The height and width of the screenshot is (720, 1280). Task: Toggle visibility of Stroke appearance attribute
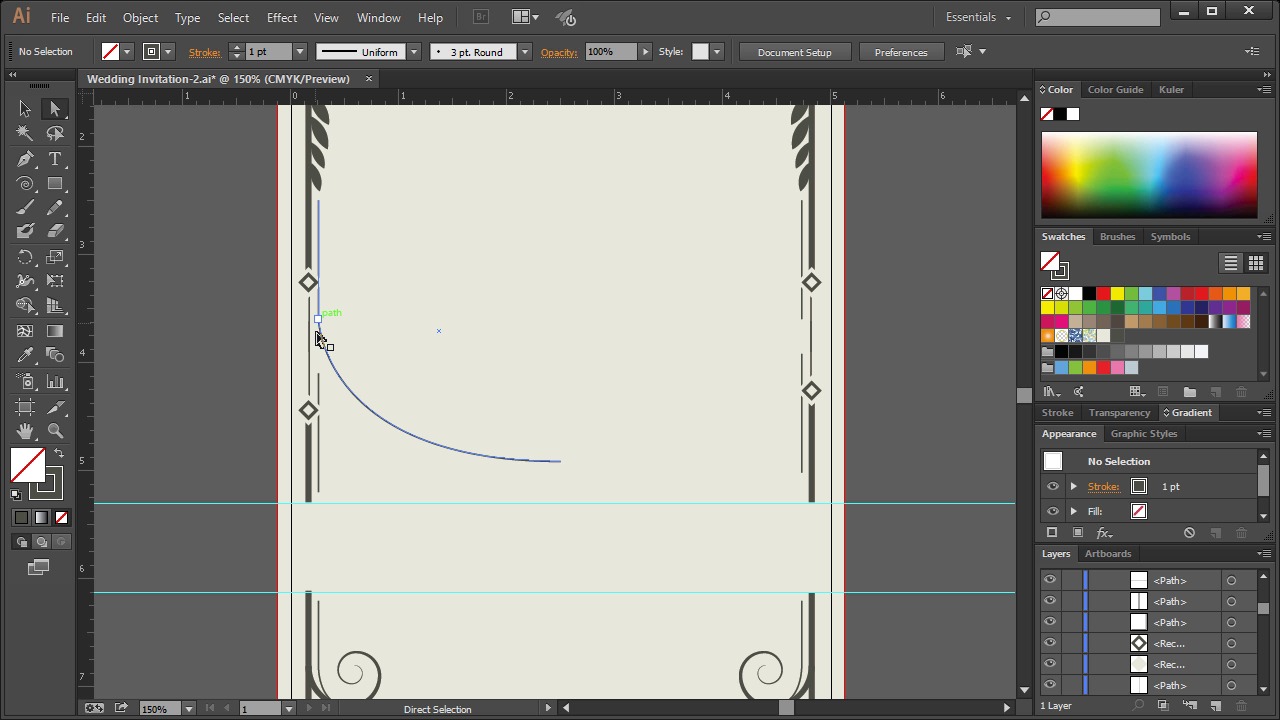[1052, 486]
